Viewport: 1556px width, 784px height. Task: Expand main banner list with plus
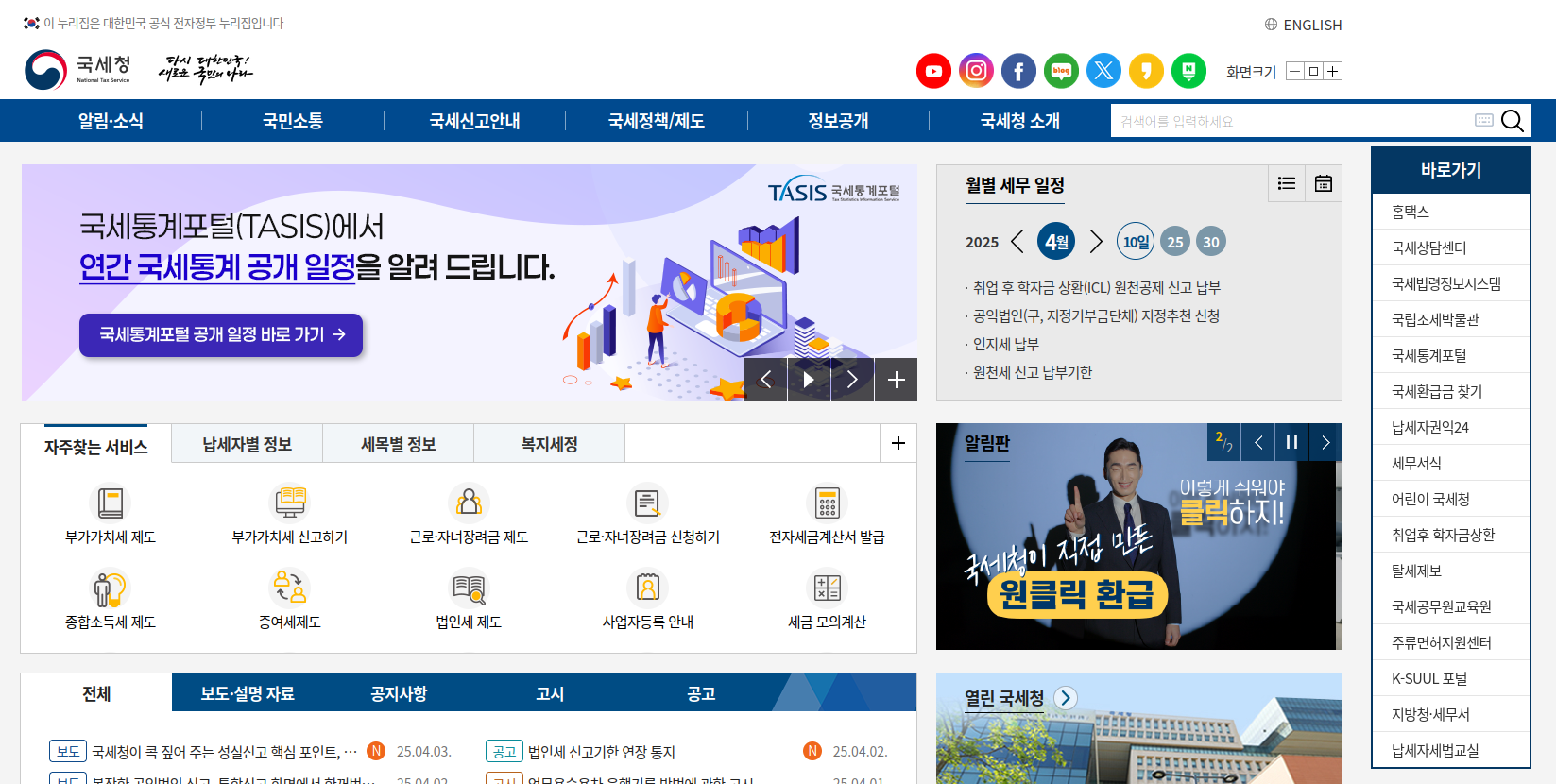tap(897, 380)
